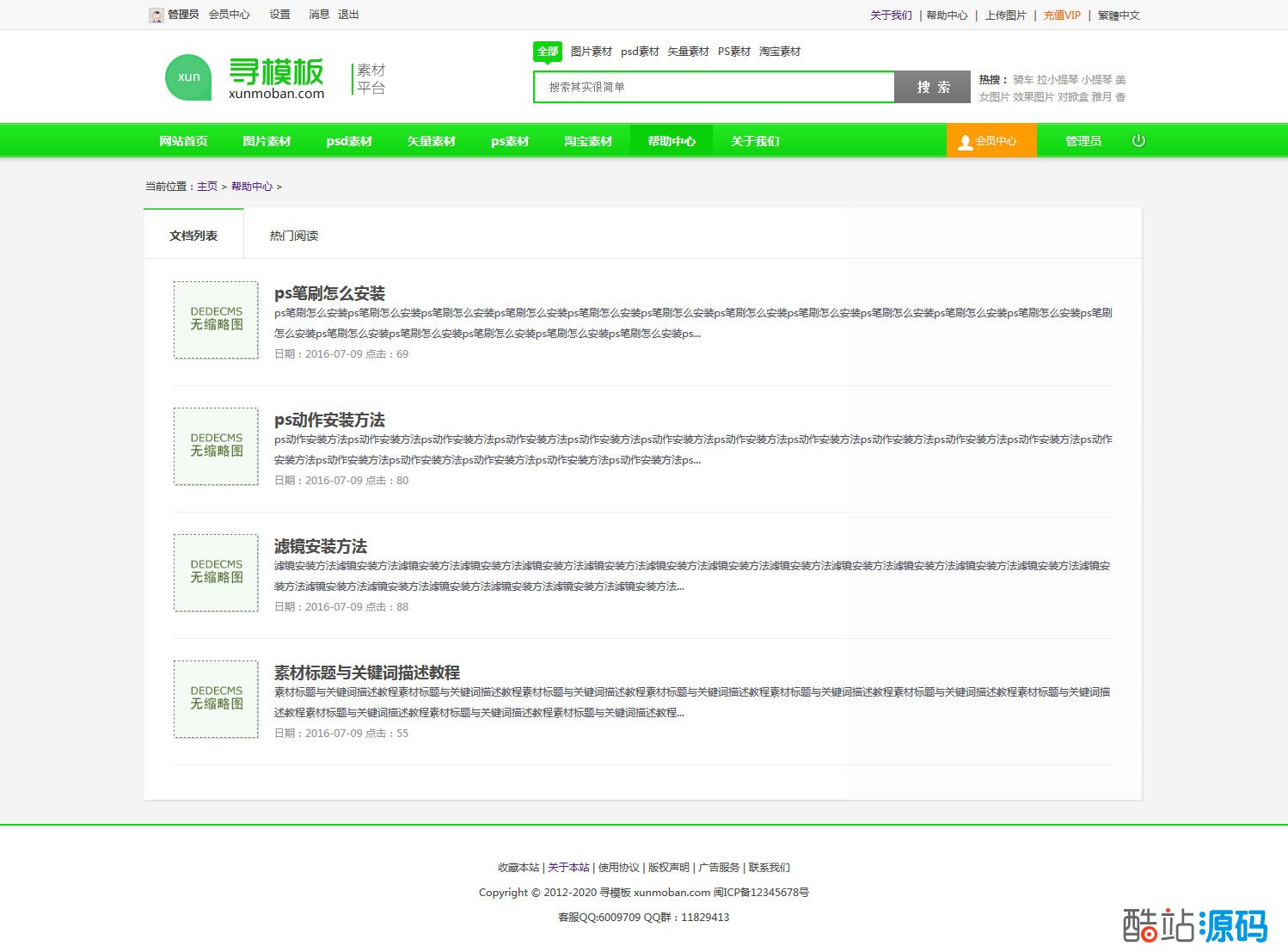Click the 充值VIP link at top
This screenshot has width=1288, height=952.
click(1062, 15)
